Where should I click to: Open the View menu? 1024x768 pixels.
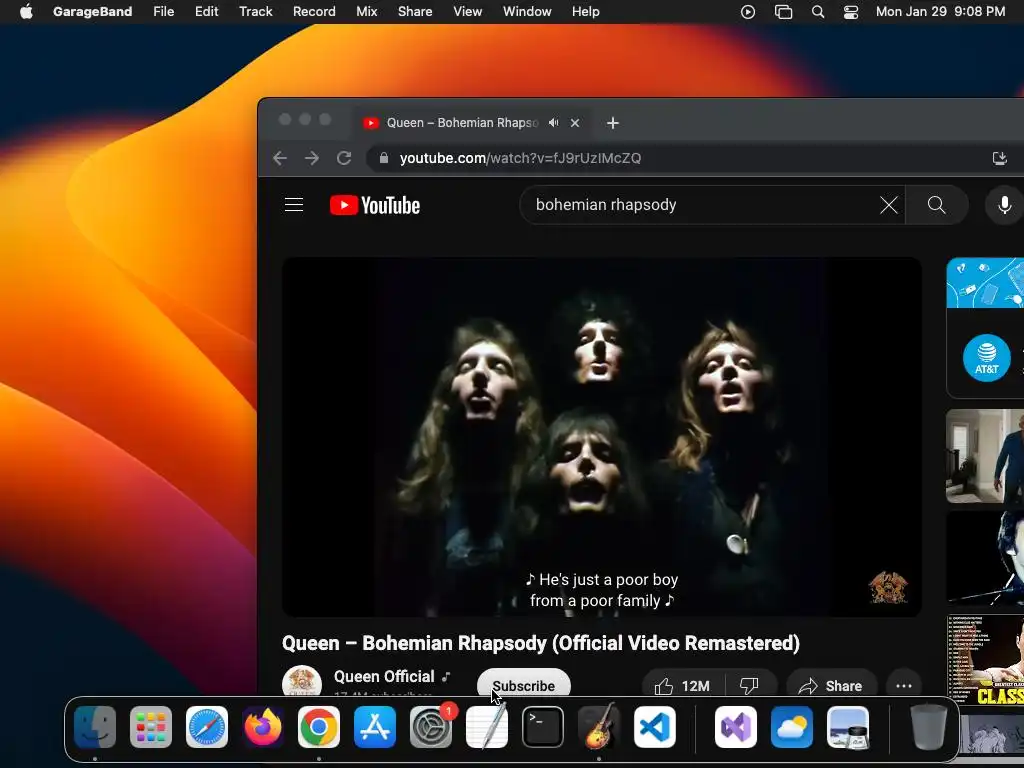(x=468, y=11)
